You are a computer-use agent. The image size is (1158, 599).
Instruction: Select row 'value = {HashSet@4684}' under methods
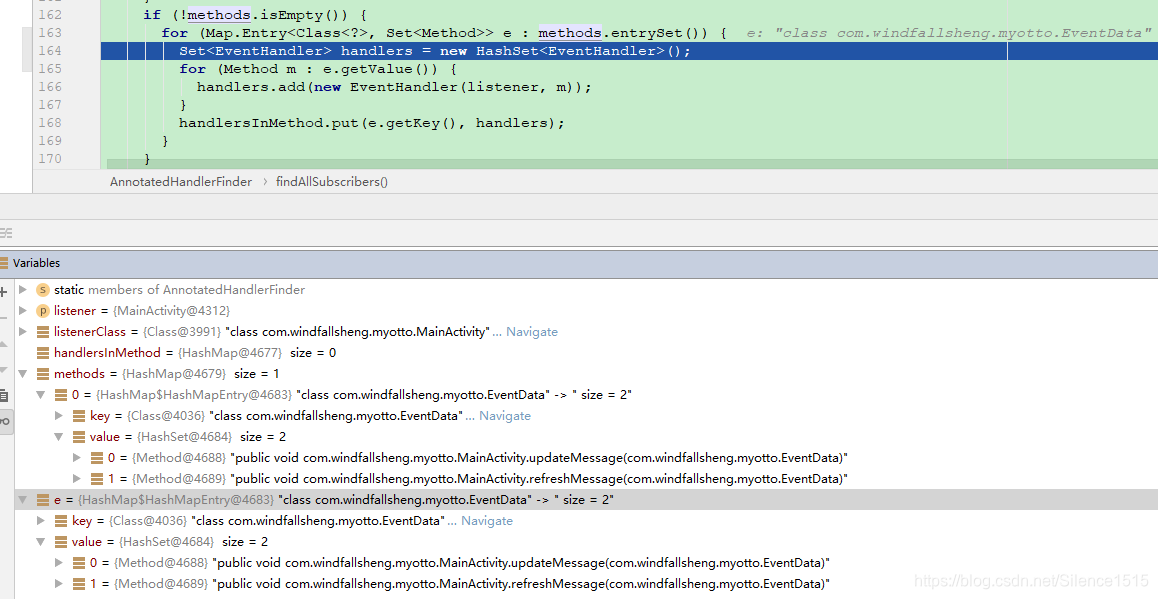[x=586, y=437]
